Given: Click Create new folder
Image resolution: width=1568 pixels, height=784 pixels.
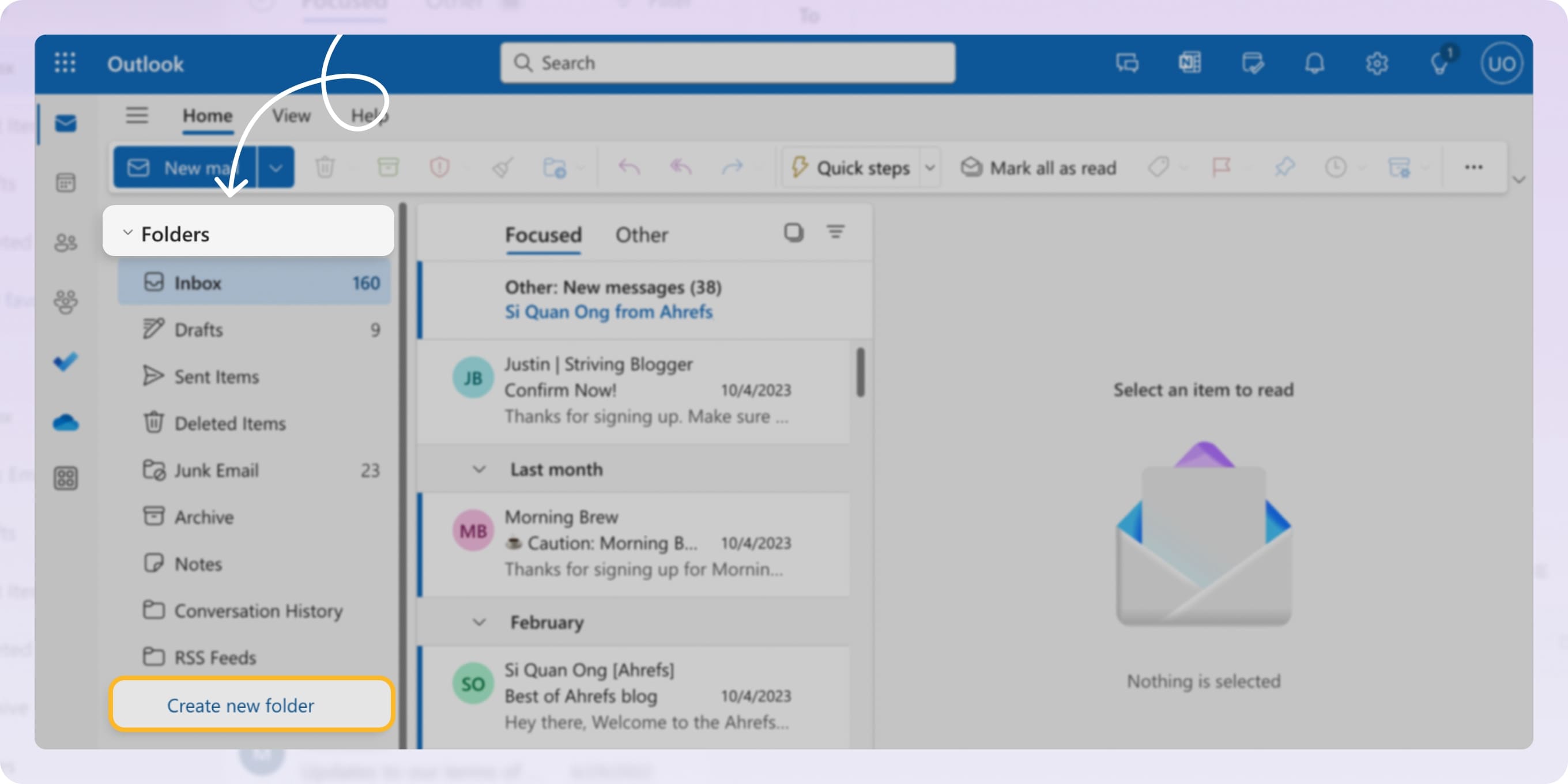Looking at the screenshot, I should click(241, 705).
